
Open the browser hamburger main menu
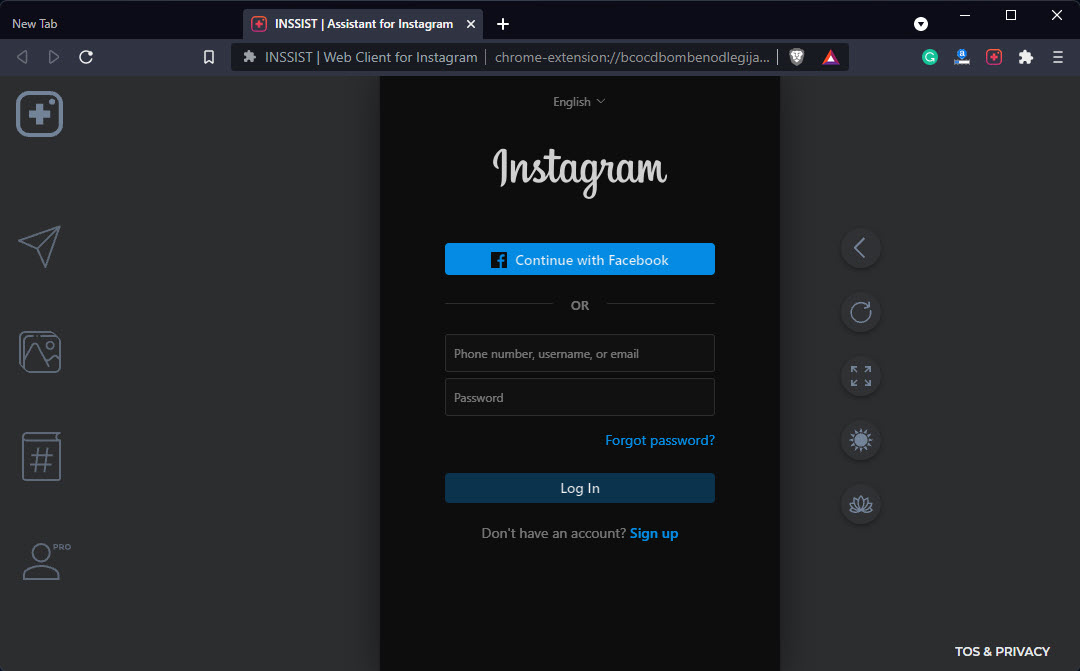(x=1058, y=57)
